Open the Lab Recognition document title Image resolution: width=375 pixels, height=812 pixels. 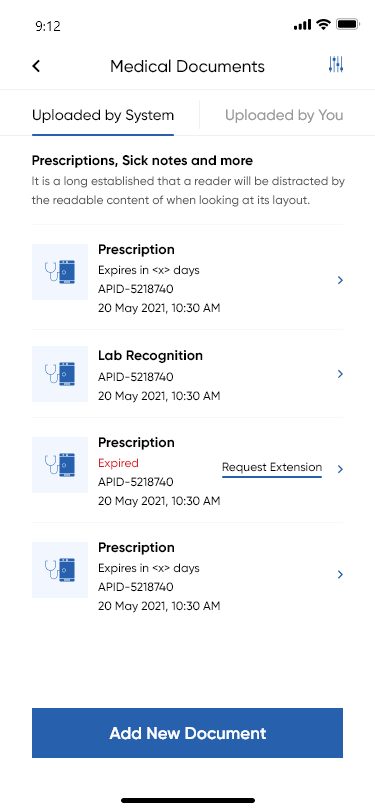point(150,356)
